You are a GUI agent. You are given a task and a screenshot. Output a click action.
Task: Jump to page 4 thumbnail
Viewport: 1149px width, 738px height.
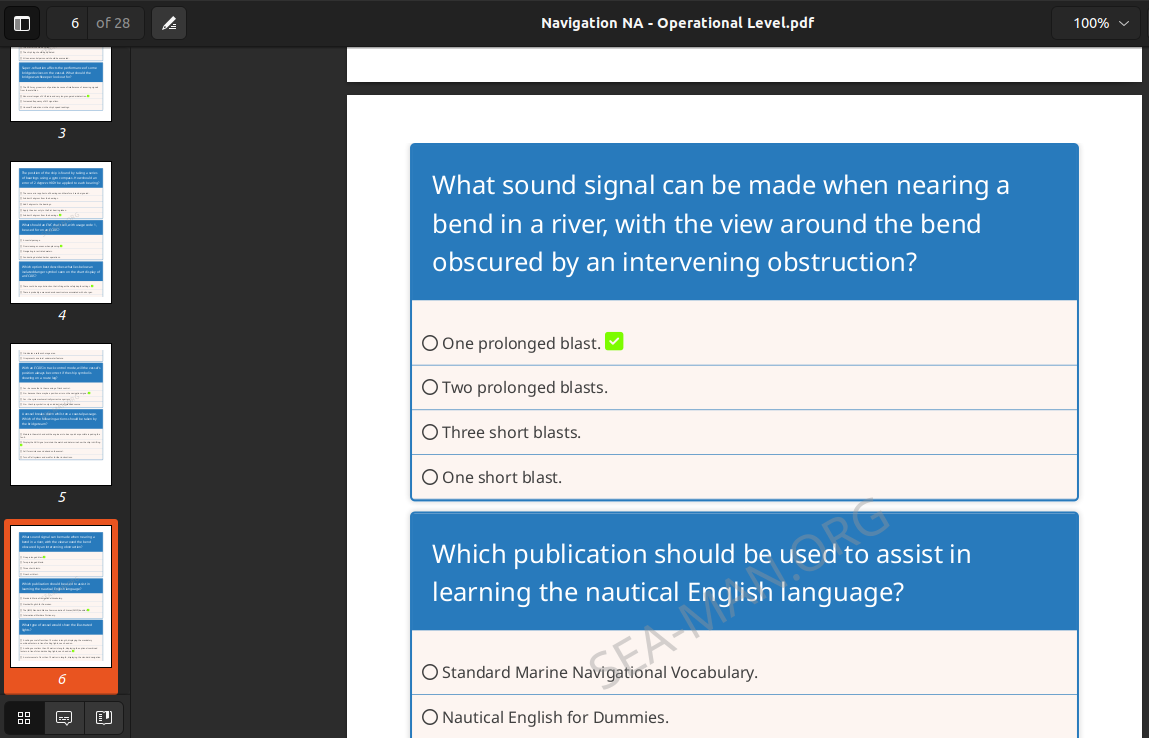click(61, 232)
